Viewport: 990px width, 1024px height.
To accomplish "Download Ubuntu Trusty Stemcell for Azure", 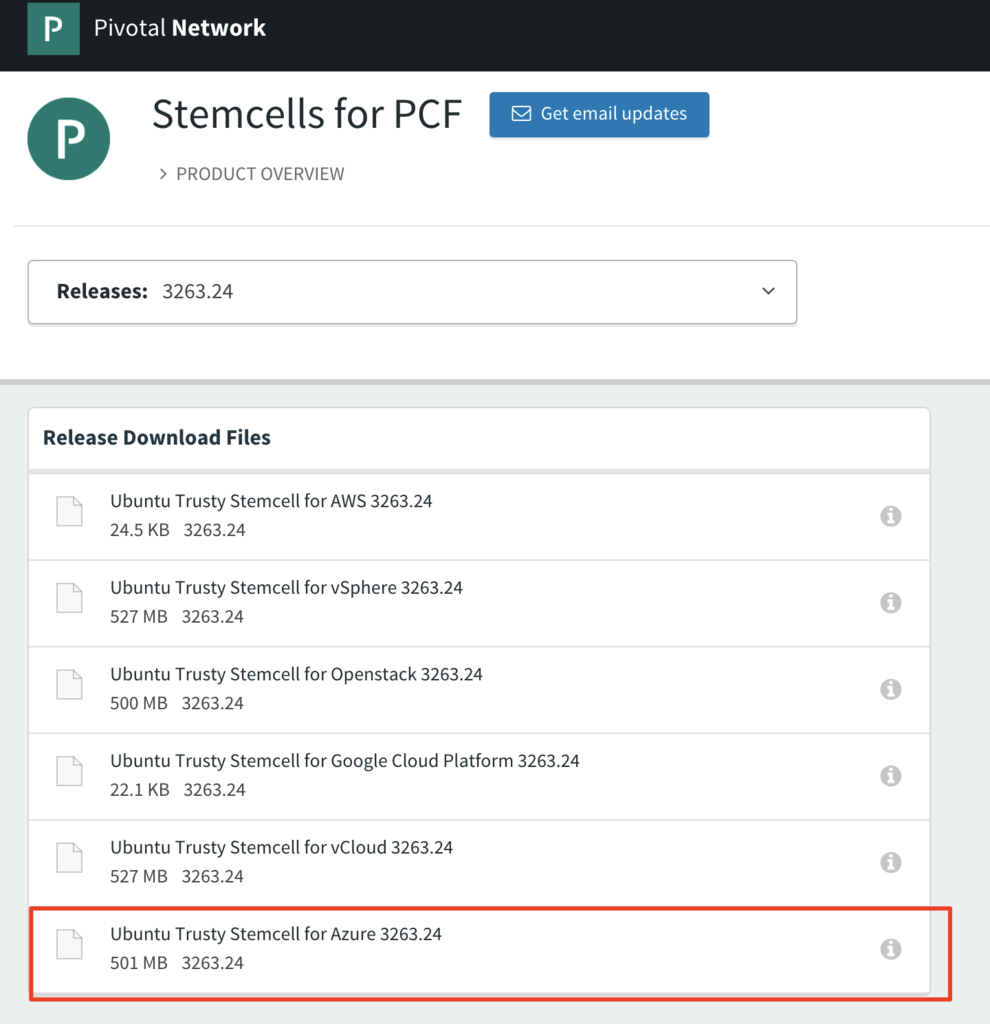I will 276,934.
